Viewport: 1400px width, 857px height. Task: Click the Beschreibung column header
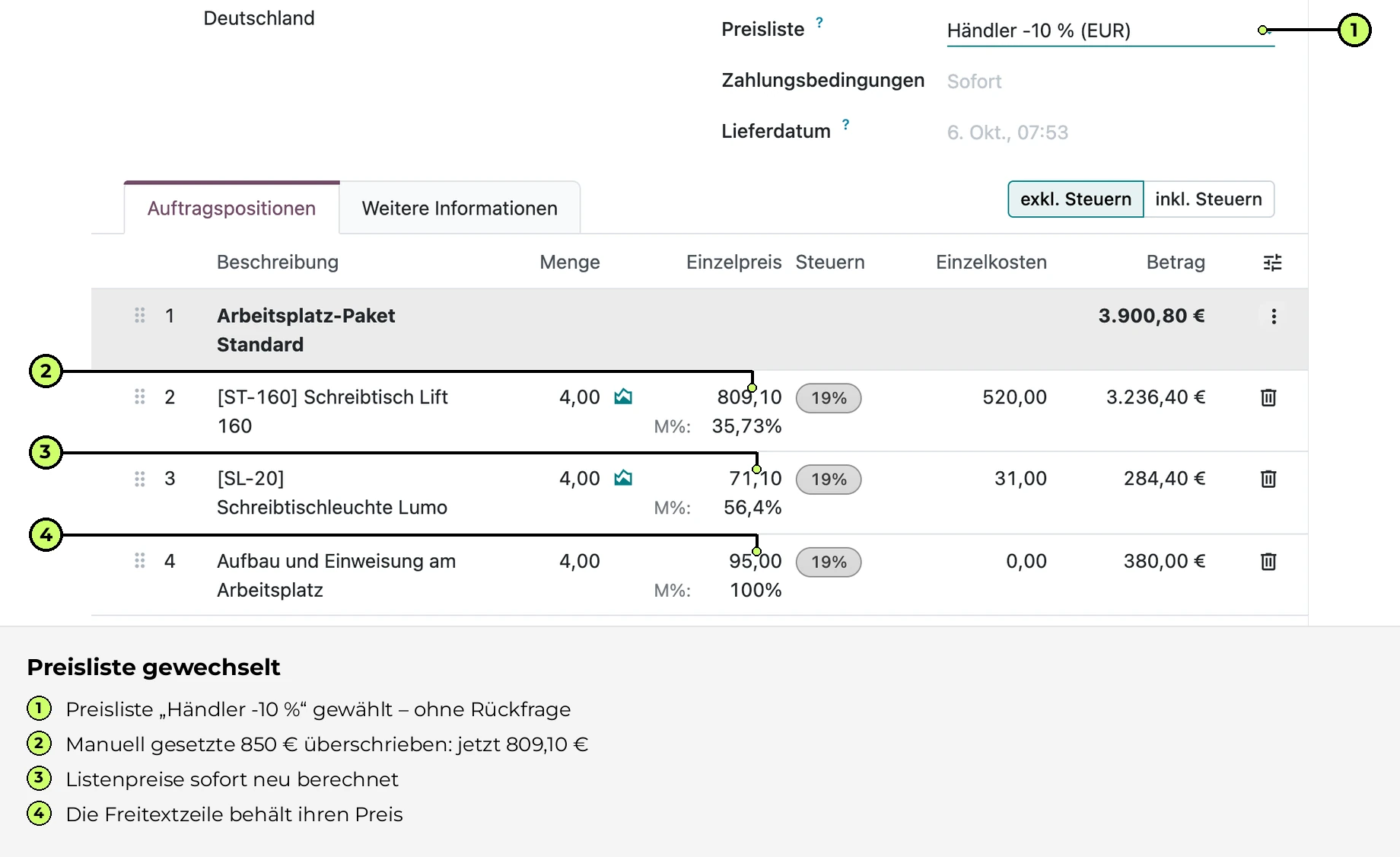pyautogui.click(x=278, y=263)
